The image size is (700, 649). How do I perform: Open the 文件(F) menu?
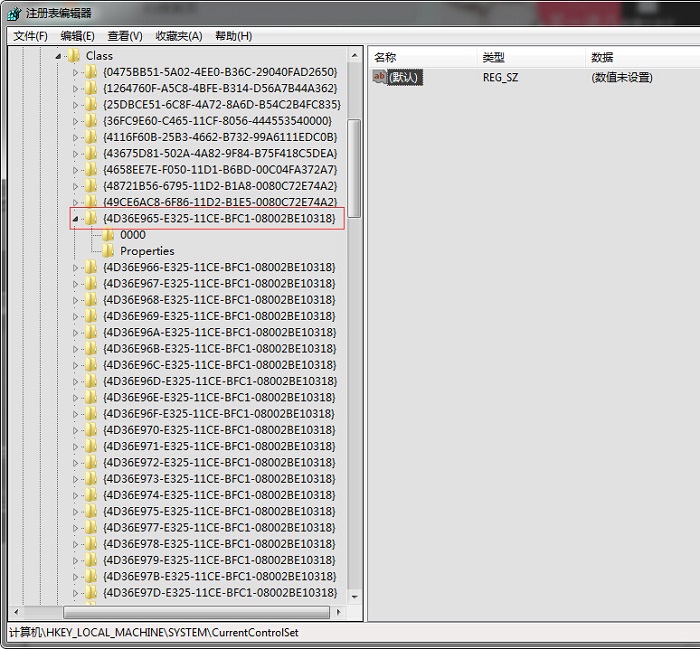(30, 36)
